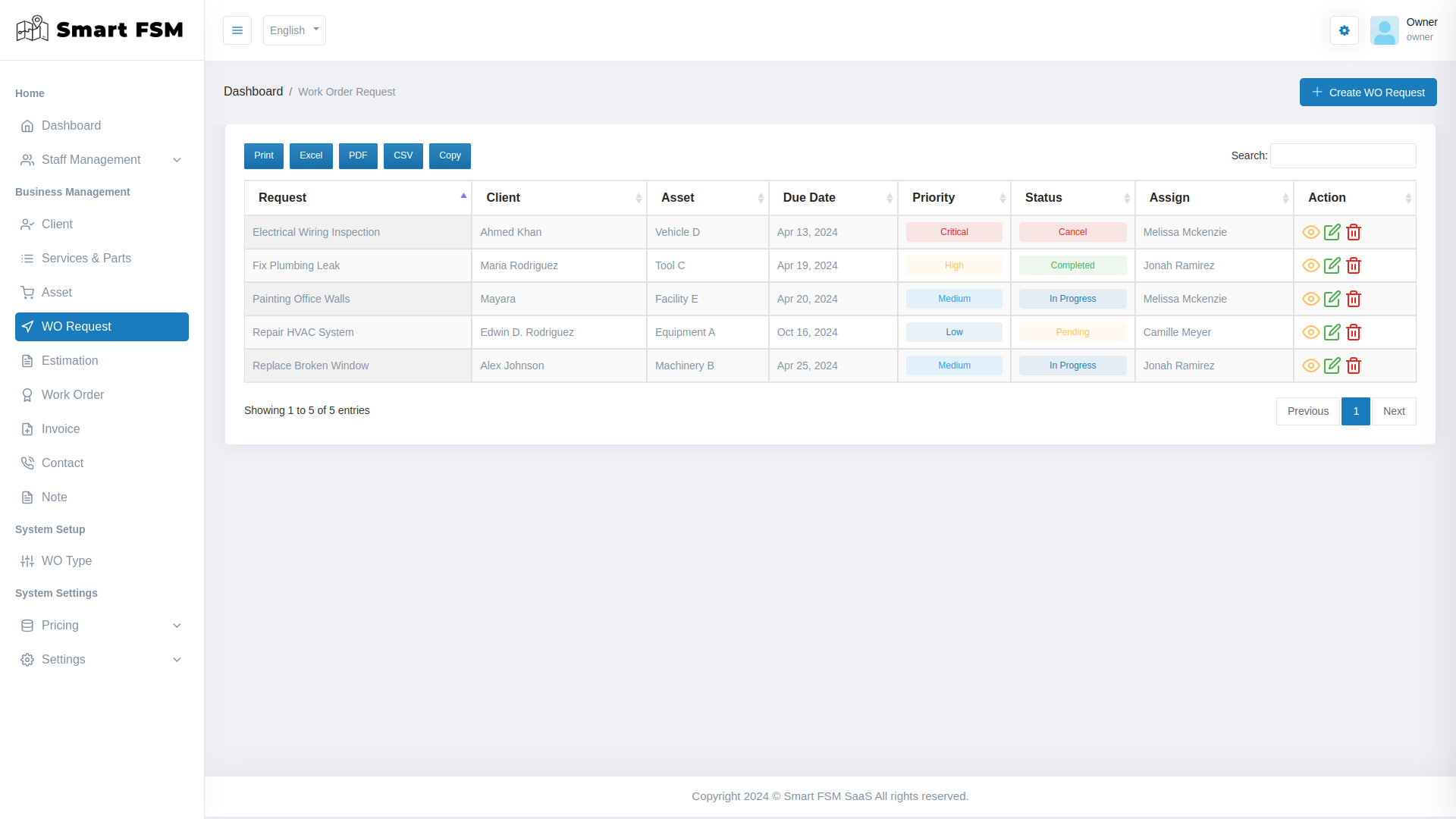Open the settings gear in top bar
Screen dimensions: 1456x819
(1344, 30)
